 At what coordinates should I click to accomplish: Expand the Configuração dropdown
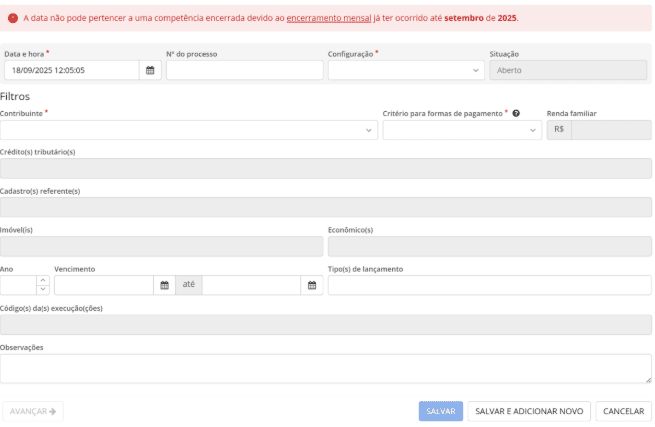tap(405, 71)
